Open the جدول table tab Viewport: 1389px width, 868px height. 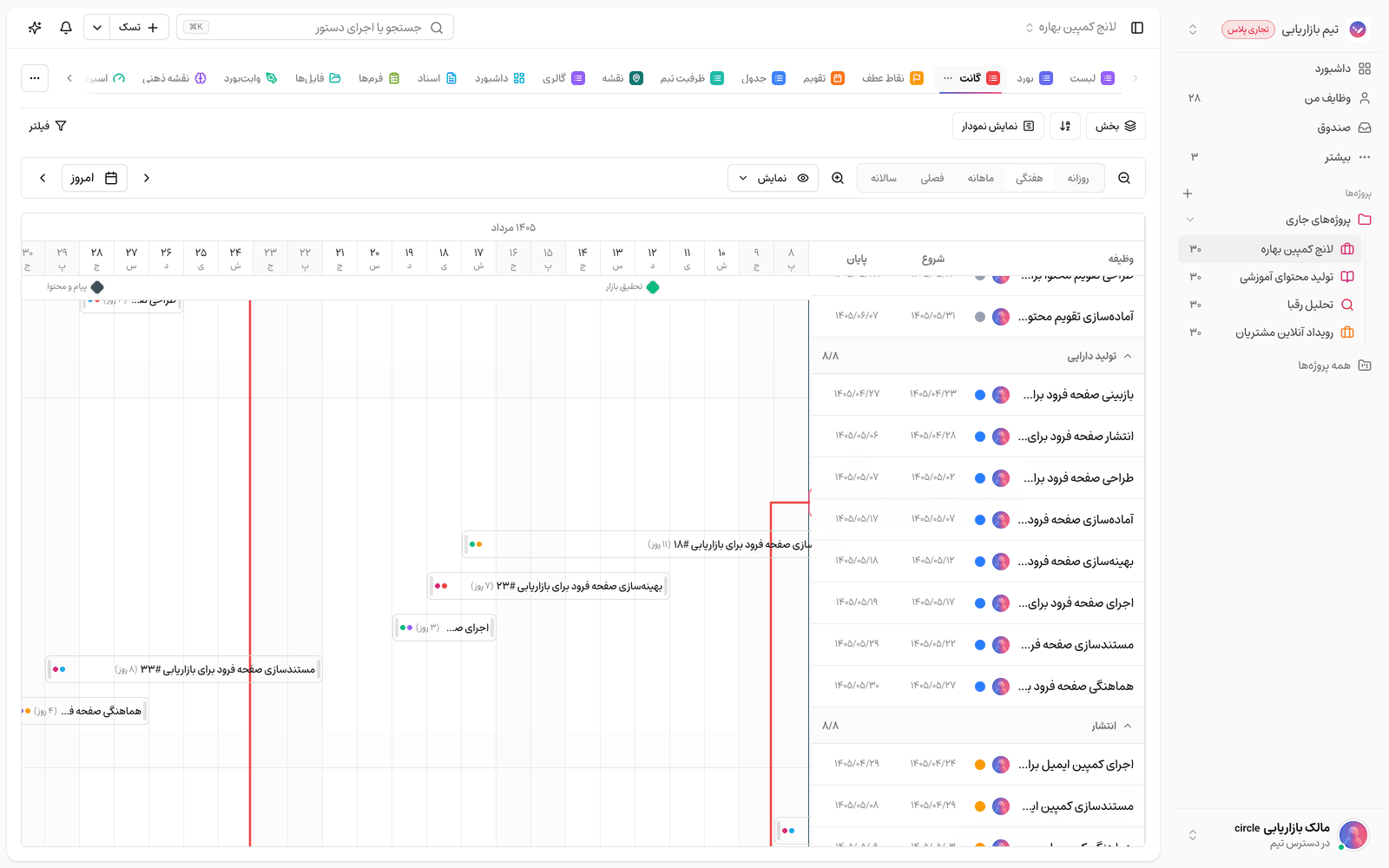[763, 78]
